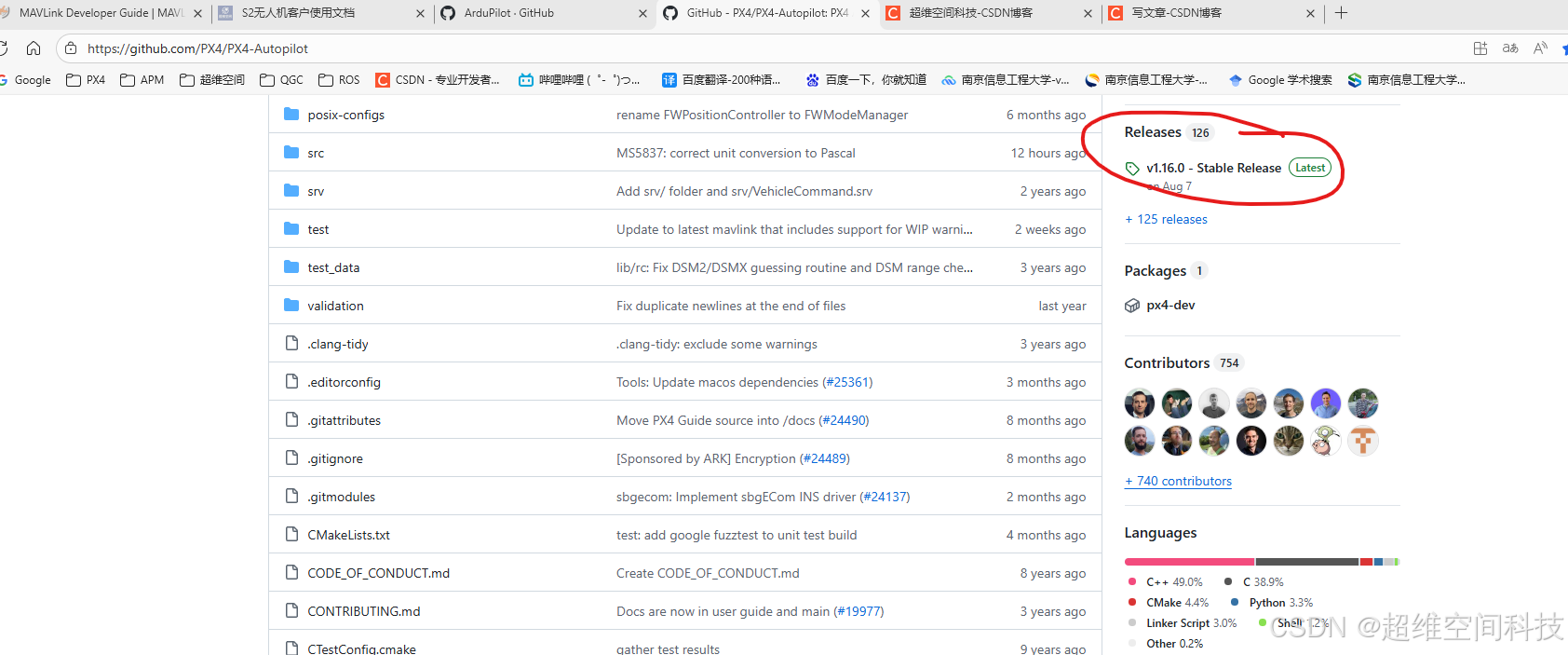
Task: Open the + 740 contributors link
Action: pyautogui.click(x=1178, y=482)
